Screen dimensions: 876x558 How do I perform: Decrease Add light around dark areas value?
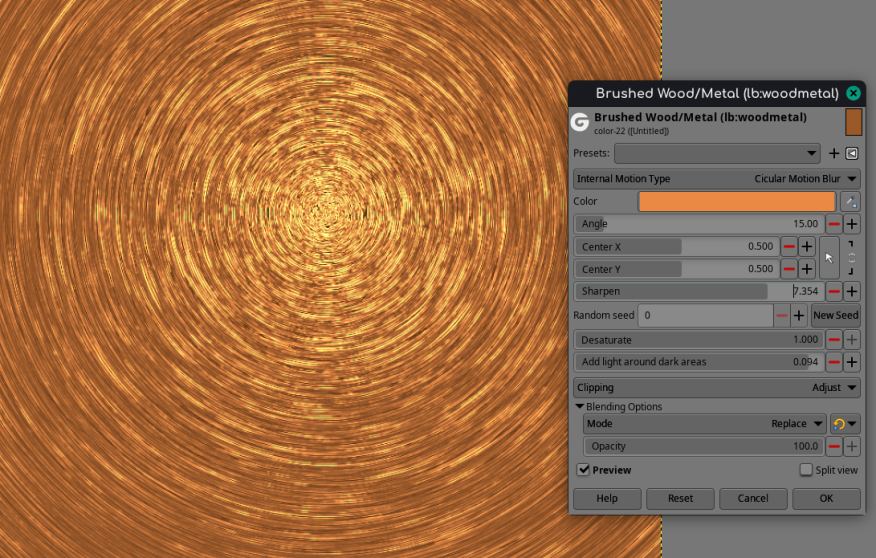click(834, 362)
